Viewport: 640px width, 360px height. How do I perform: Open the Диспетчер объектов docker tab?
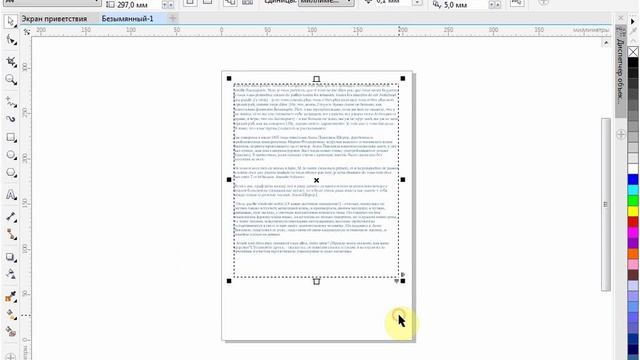coord(621,70)
